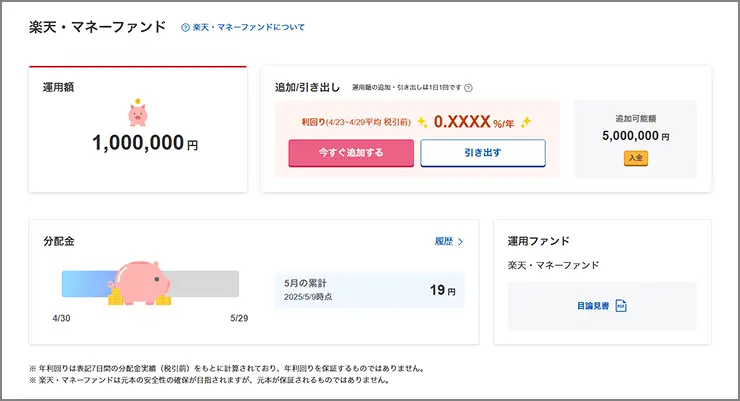Click the 引き出す button

point(483,153)
